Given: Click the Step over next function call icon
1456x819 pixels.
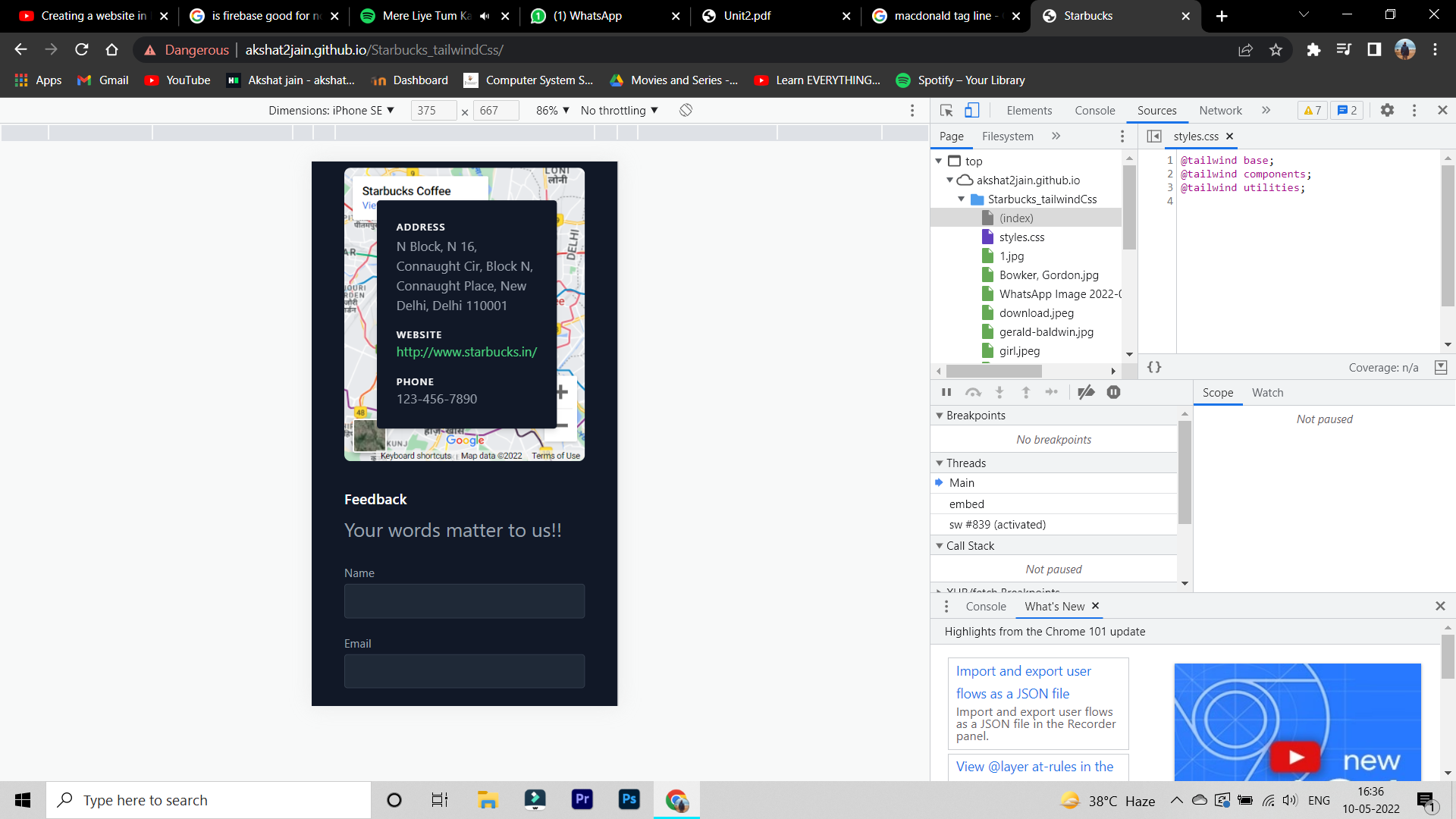Looking at the screenshot, I should tap(973, 392).
